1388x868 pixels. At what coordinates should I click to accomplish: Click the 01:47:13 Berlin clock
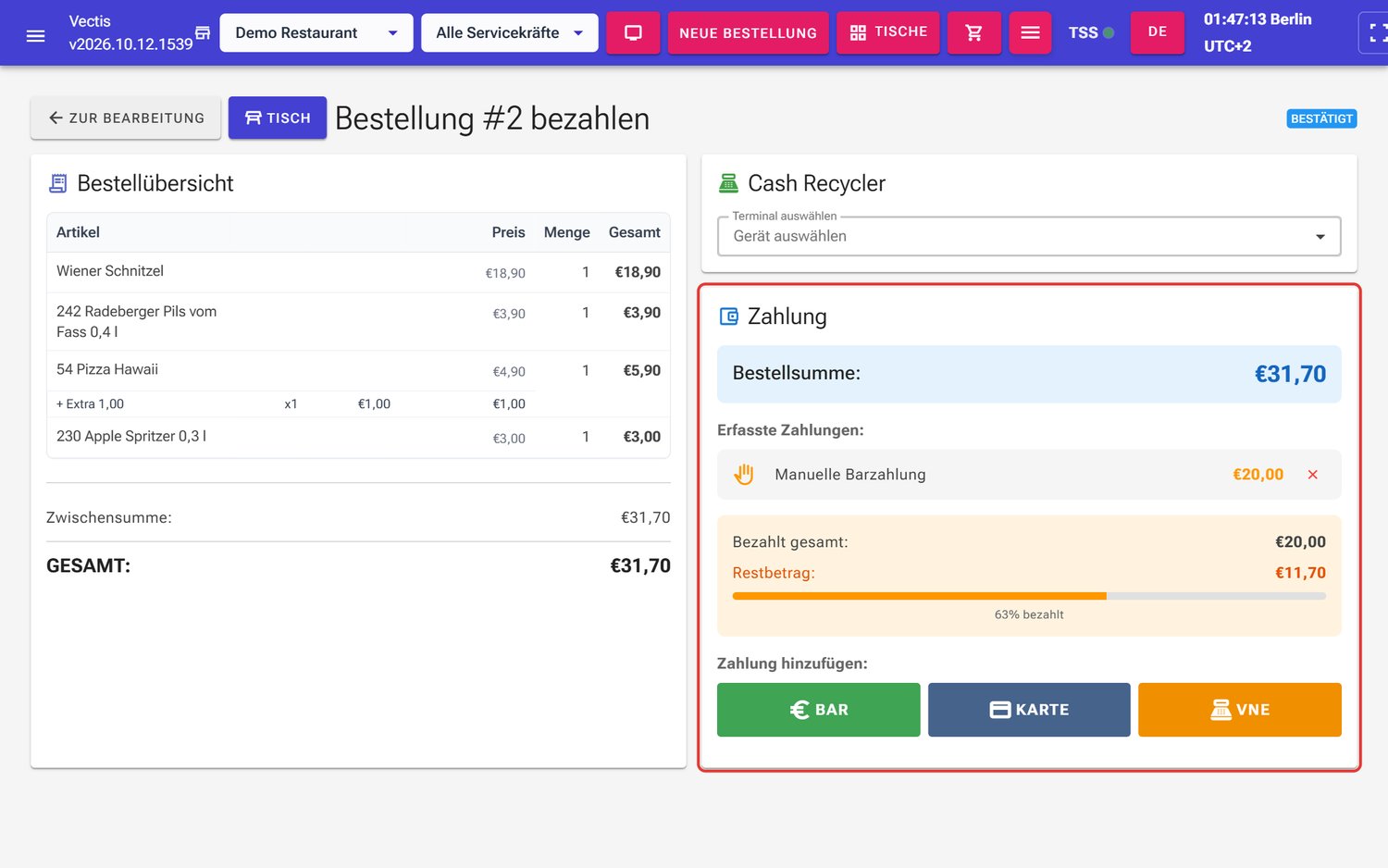pyautogui.click(x=1258, y=19)
